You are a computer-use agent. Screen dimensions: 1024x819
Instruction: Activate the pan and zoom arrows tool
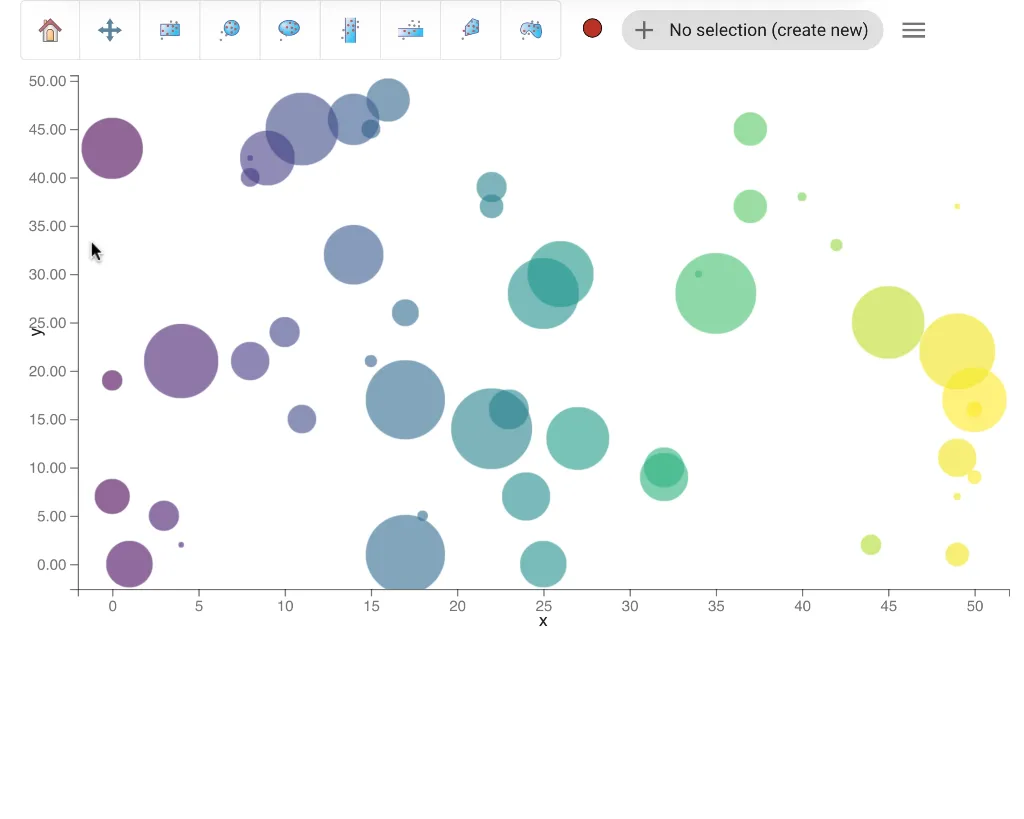[110, 30]
